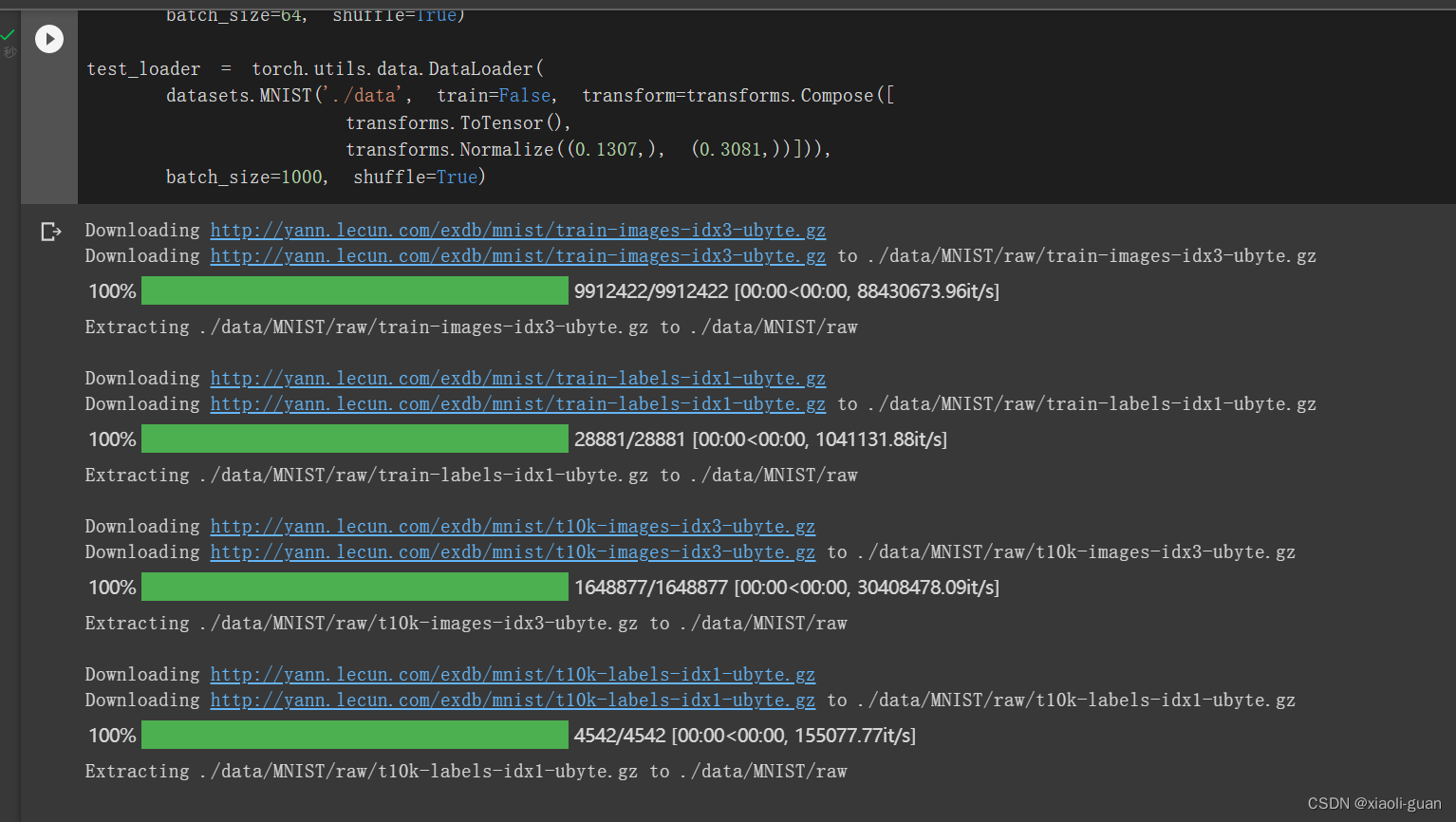Viewport: 1456px width, 822px height.
Task: Open first train-images-idx3-ubyte.gz link
Action: pos(518,230)
